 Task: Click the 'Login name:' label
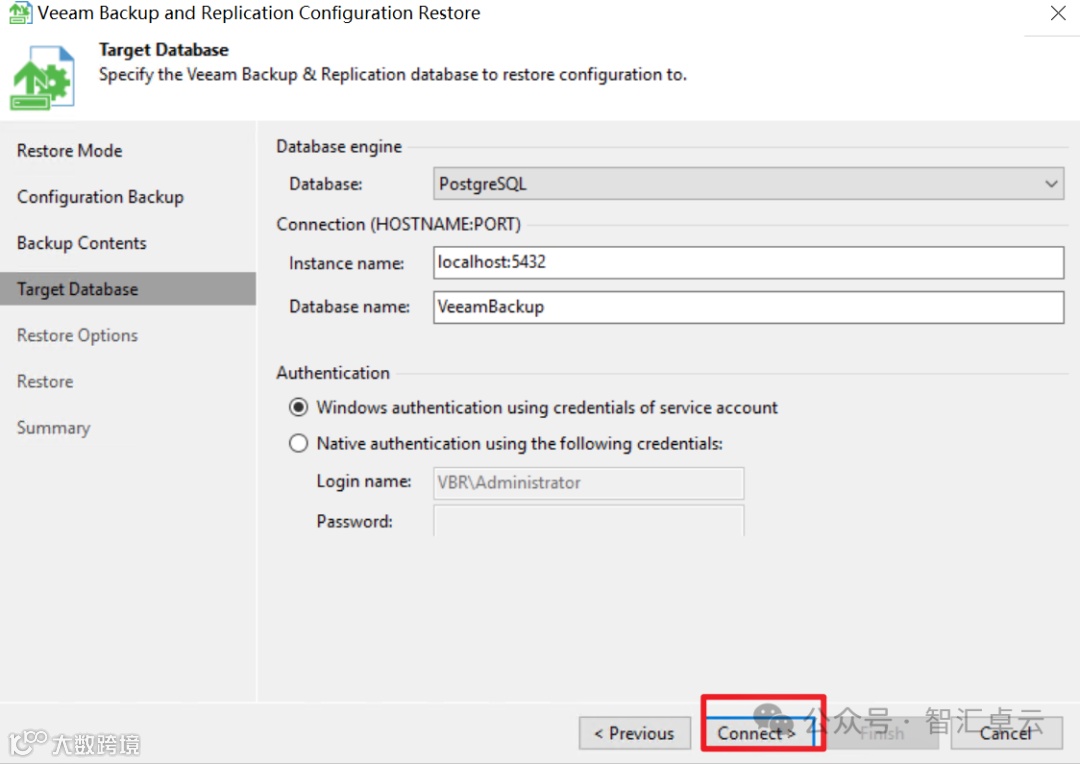pos(364,481)
